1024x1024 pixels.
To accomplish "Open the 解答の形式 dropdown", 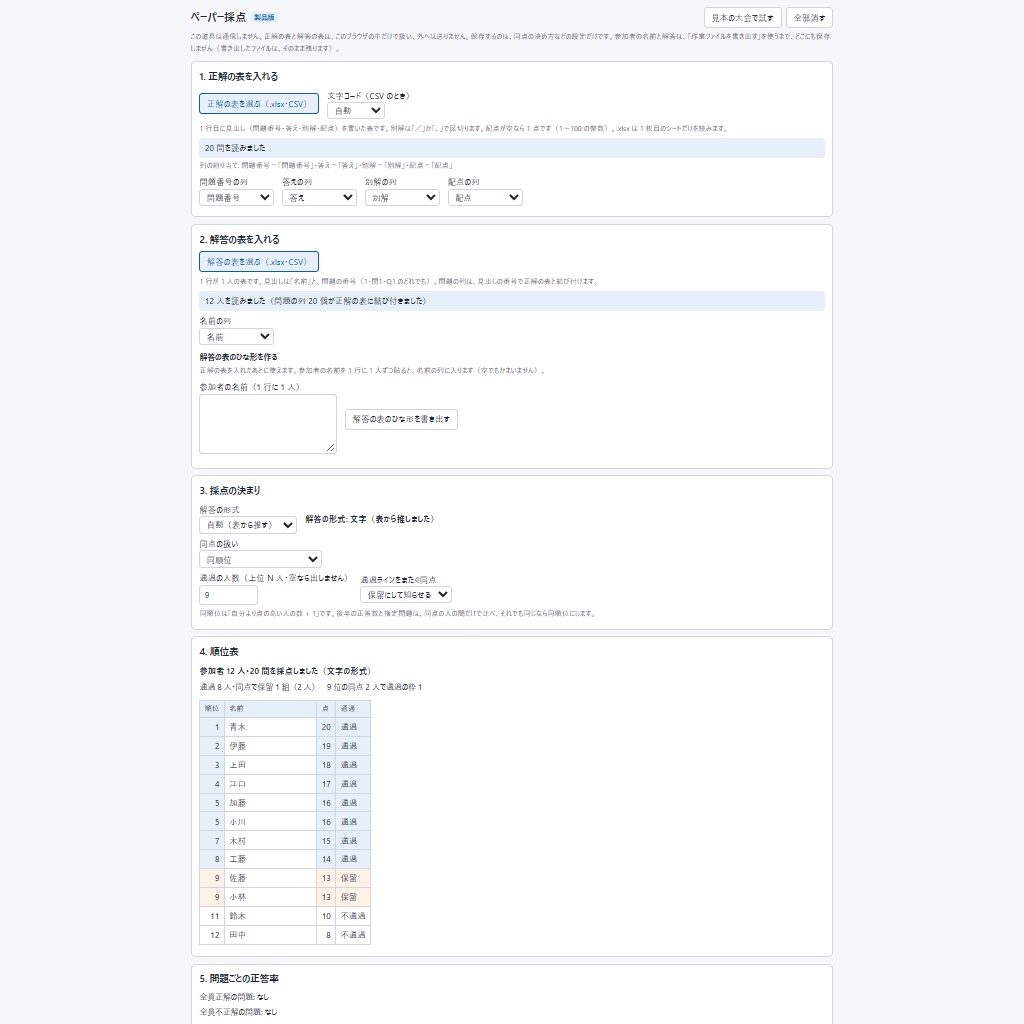I will pos(248,525).
